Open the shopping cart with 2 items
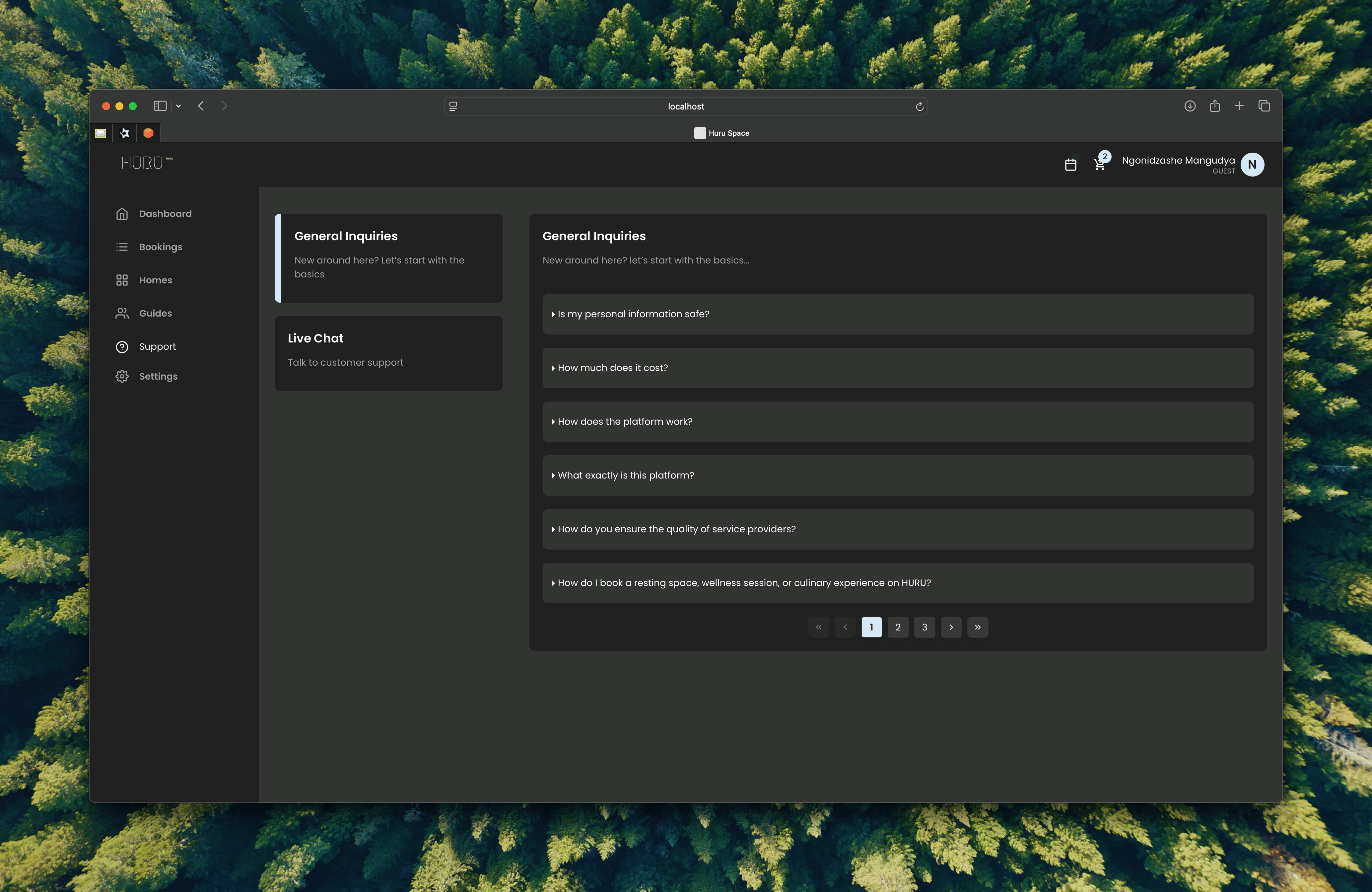This screenshot has width=1372, height=892. click(1099, 165)
